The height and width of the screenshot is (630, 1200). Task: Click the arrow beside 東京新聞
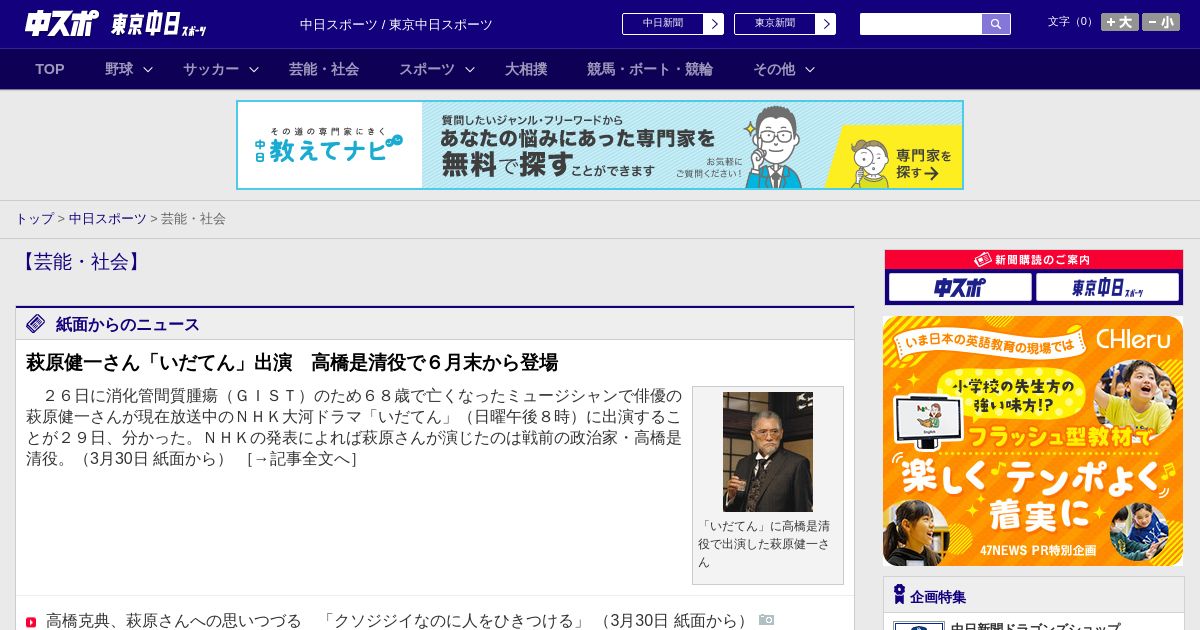(826, 24)
